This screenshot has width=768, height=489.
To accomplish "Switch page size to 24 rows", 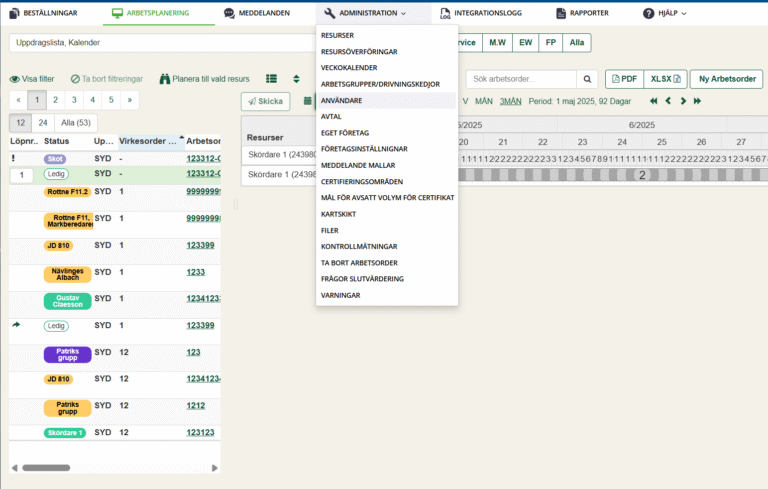I will click(x=44, y=122).
